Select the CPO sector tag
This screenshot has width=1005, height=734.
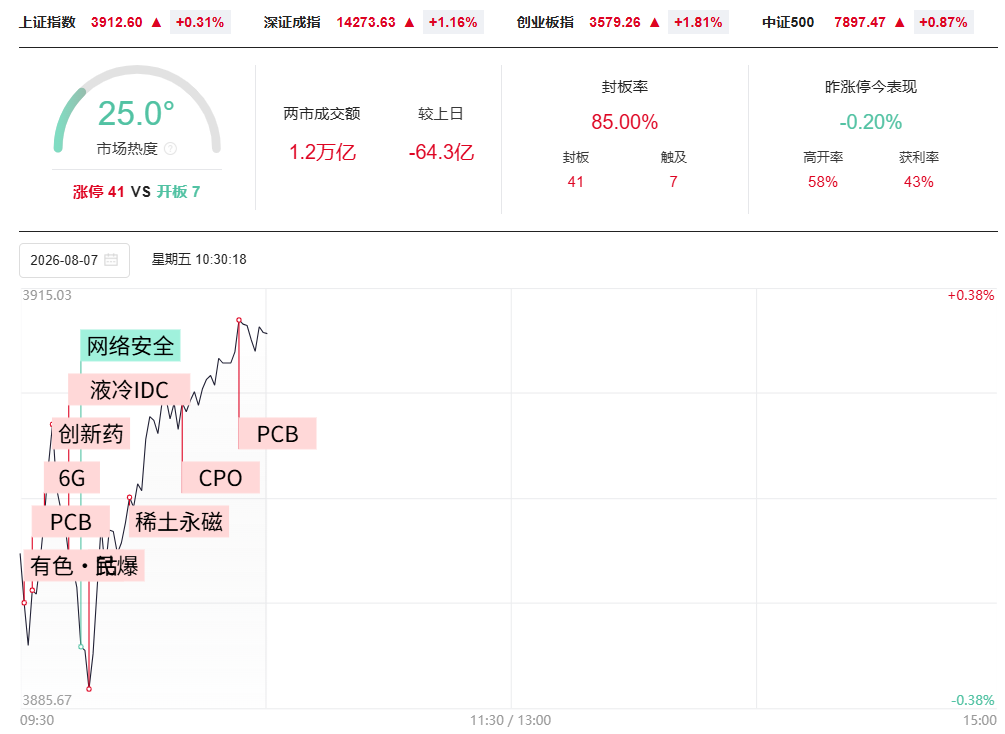[x=220, y=478]
